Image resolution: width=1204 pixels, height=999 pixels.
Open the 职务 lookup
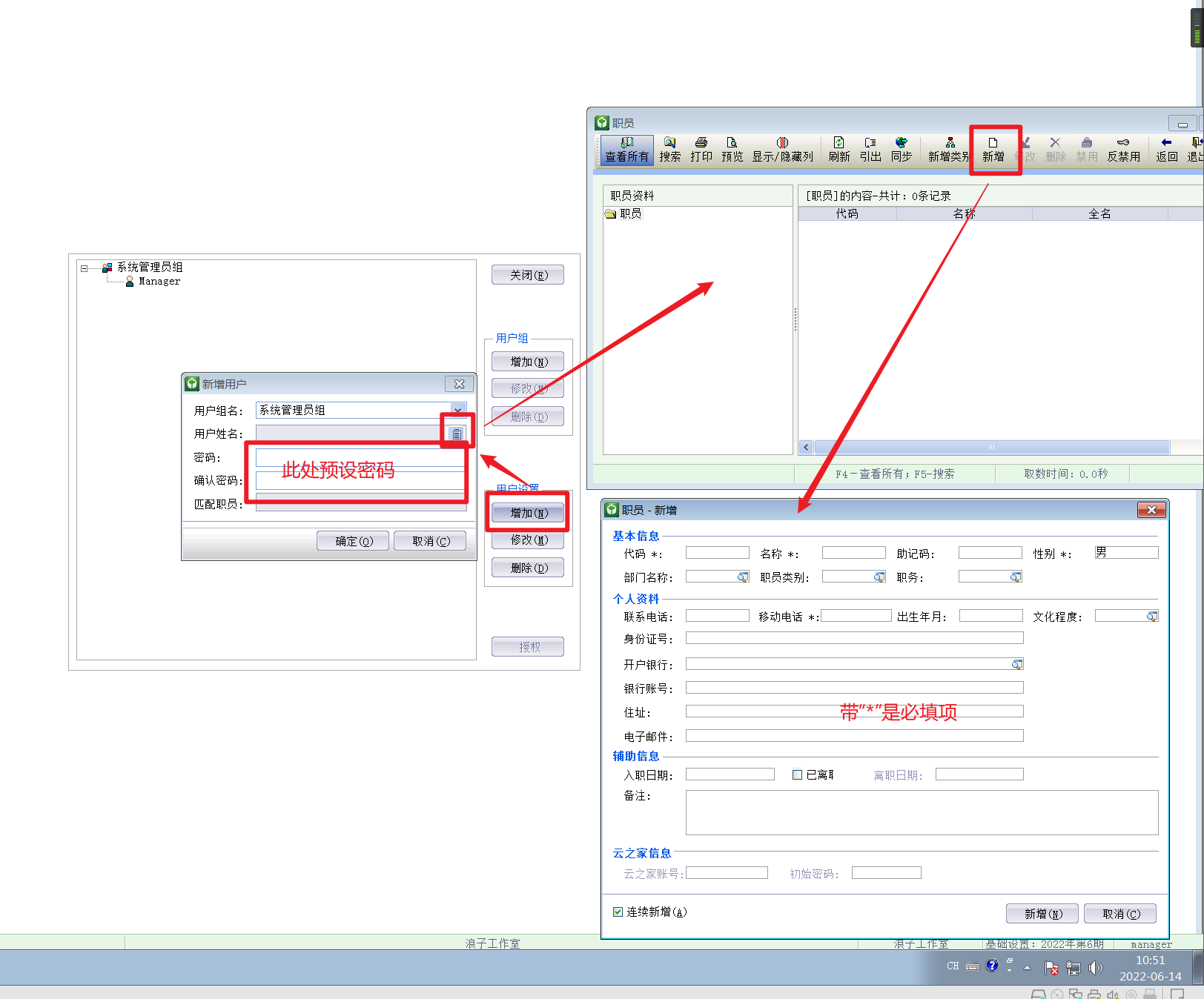tap(1016, 577)
